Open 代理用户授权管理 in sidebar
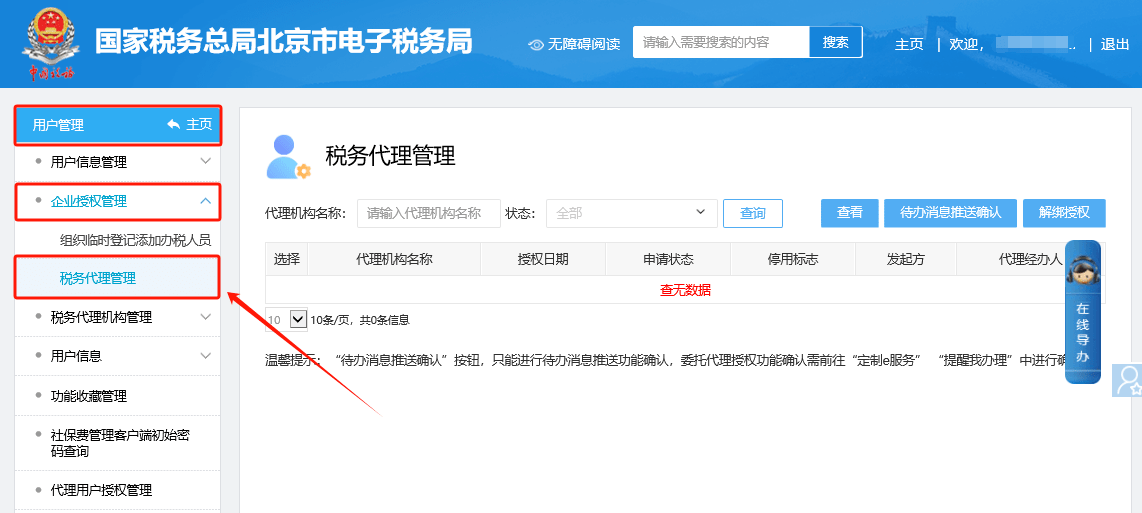The height and width of the screenshot is (513, 1142). point(101,490)
